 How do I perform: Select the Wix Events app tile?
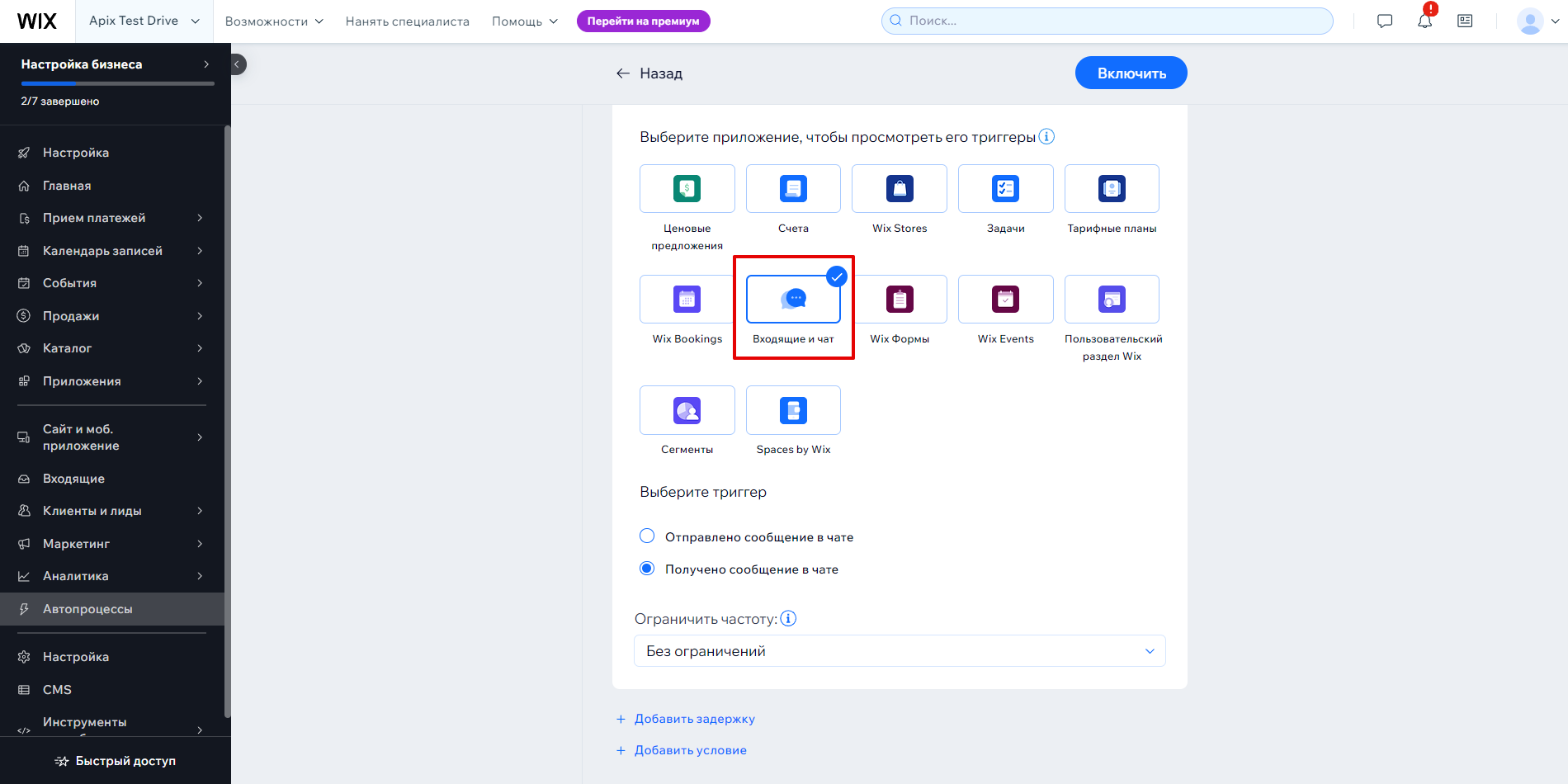(1005, 300)
